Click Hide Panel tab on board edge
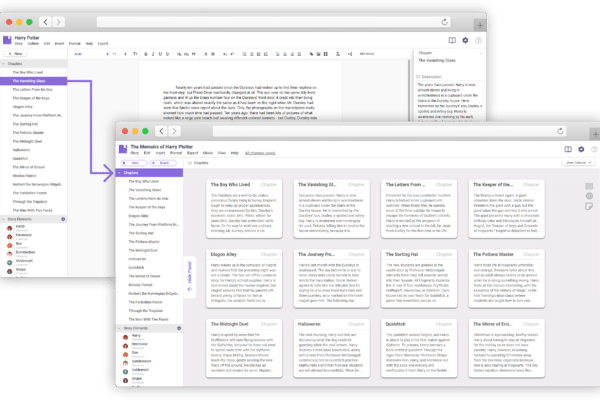Viewport: 600px width, 400px height. 189,276
